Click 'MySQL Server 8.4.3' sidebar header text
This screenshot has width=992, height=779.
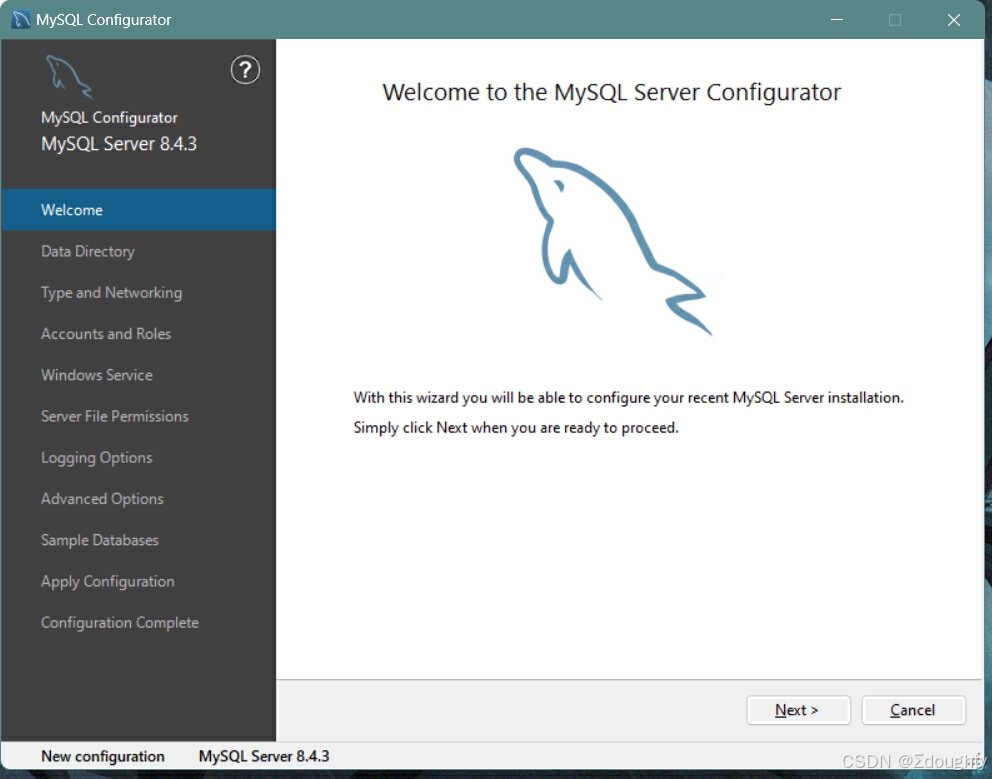[x=119, y=144]
